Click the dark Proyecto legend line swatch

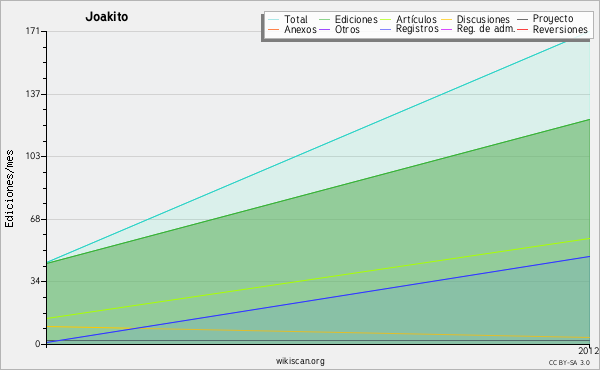coord(522,19)
